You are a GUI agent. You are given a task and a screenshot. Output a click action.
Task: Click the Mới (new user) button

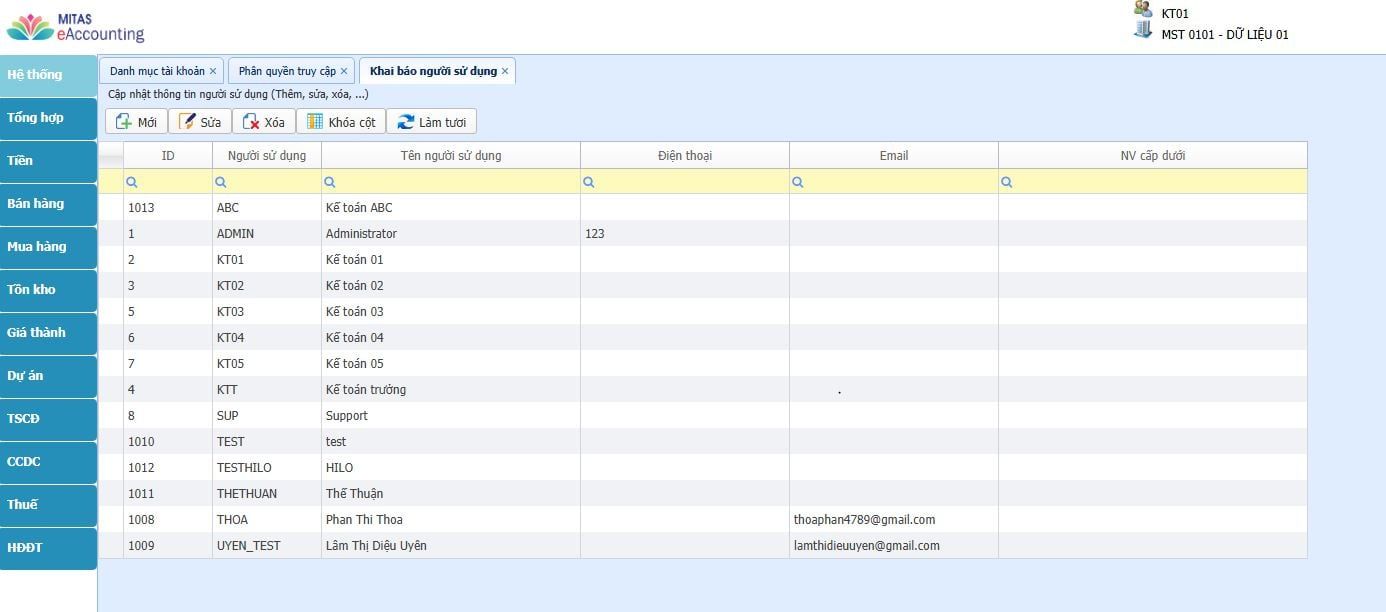tap(136, 122)
